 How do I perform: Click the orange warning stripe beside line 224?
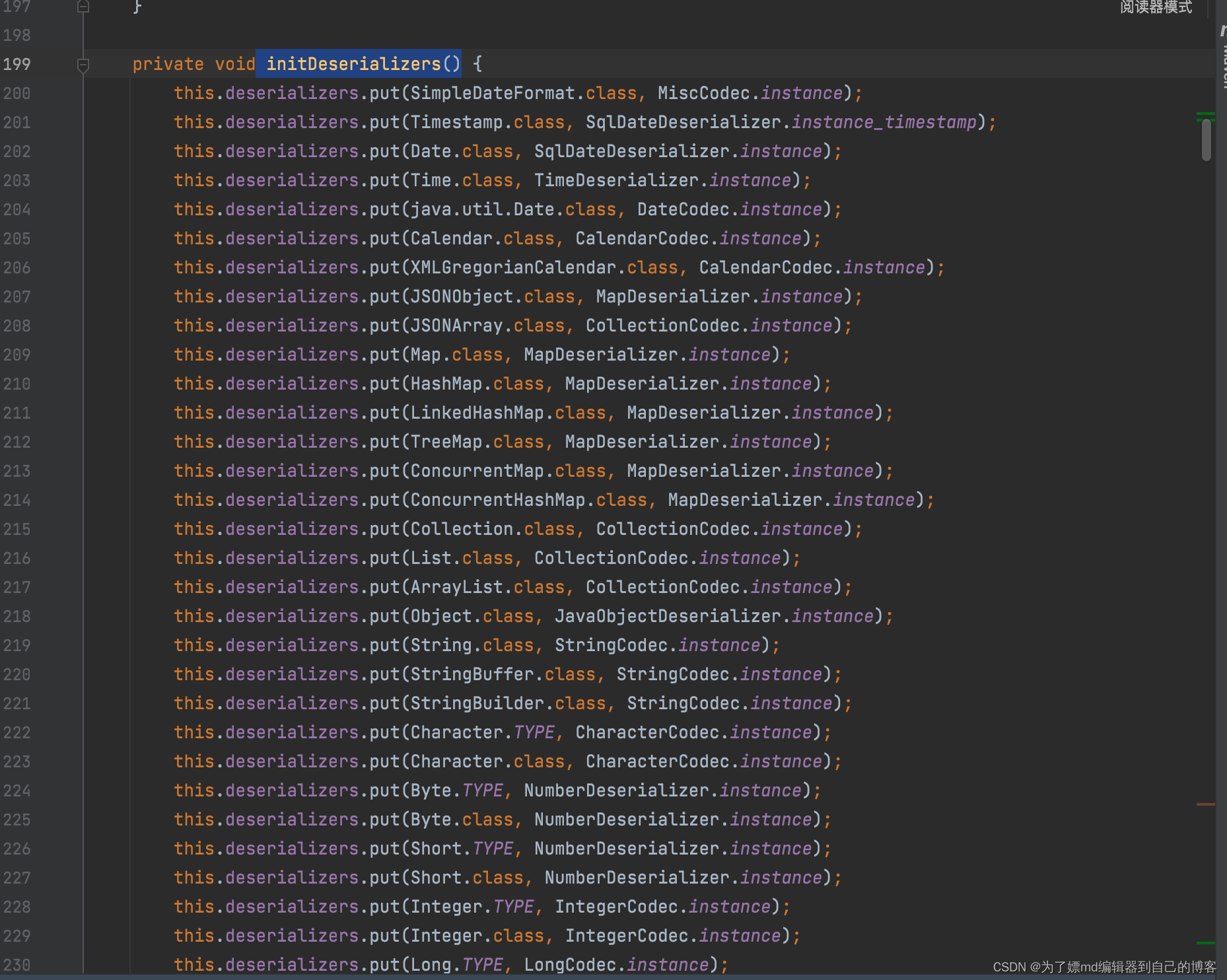click(x=1205, y=804)
